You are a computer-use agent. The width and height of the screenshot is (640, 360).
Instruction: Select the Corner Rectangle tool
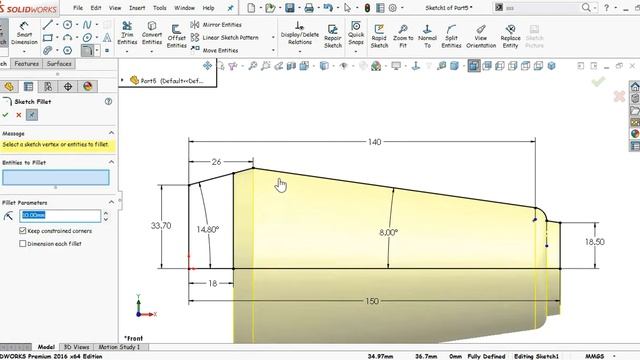click(x=48, y=38)
